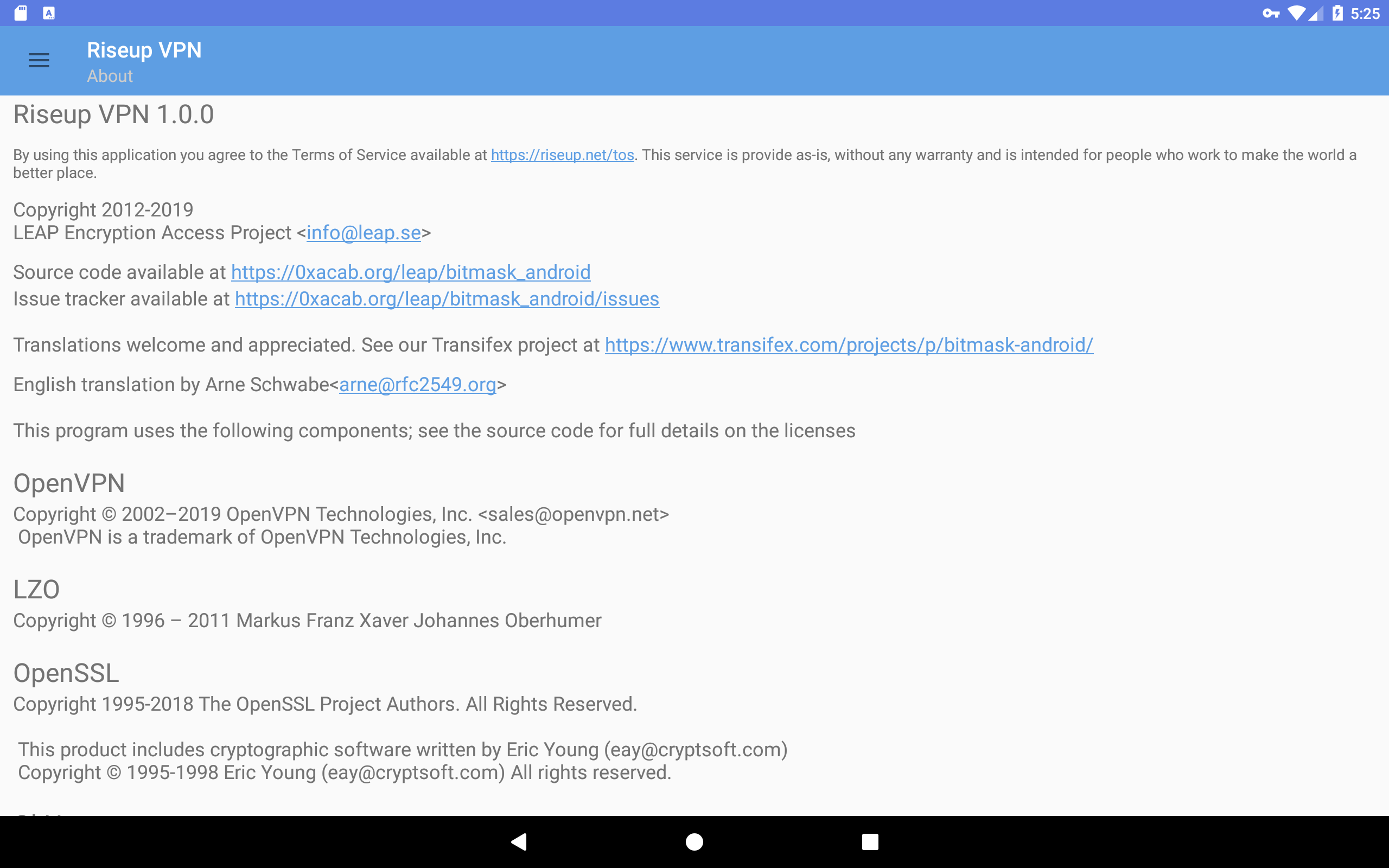Screen dimensions: 1389x868
Task: Tap the Wi-Fi signal icon
Action: point(1296,13)
